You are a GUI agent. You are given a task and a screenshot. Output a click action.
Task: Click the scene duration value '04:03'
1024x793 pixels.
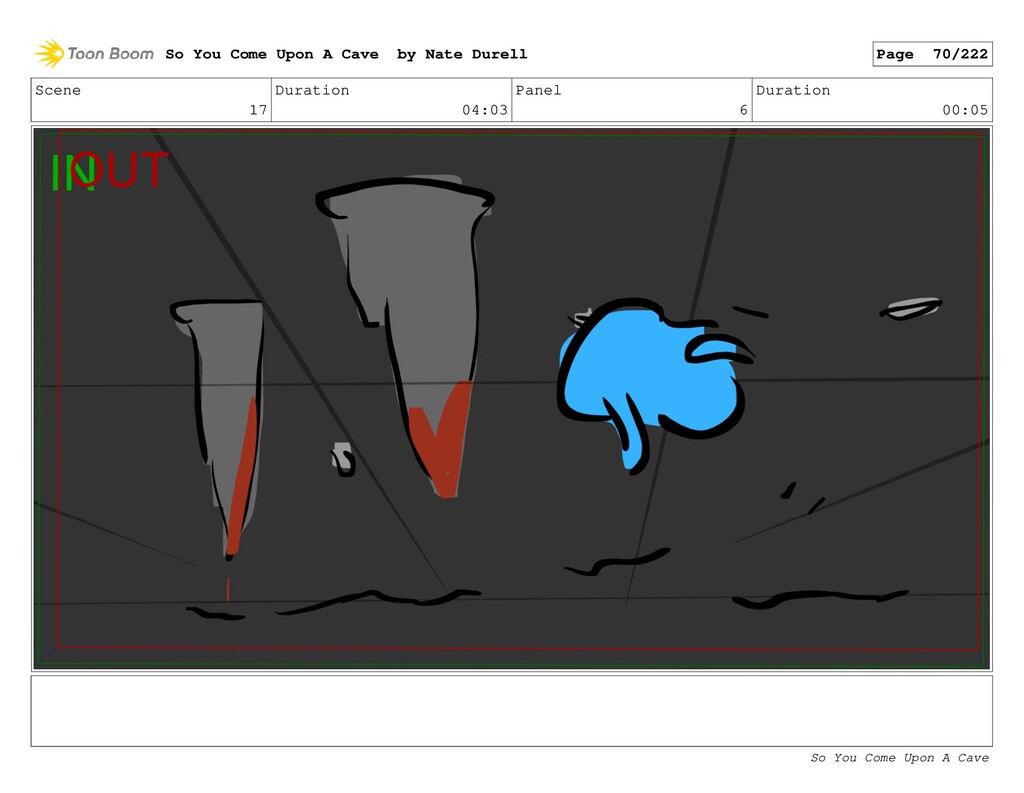(x=485, y=110)
